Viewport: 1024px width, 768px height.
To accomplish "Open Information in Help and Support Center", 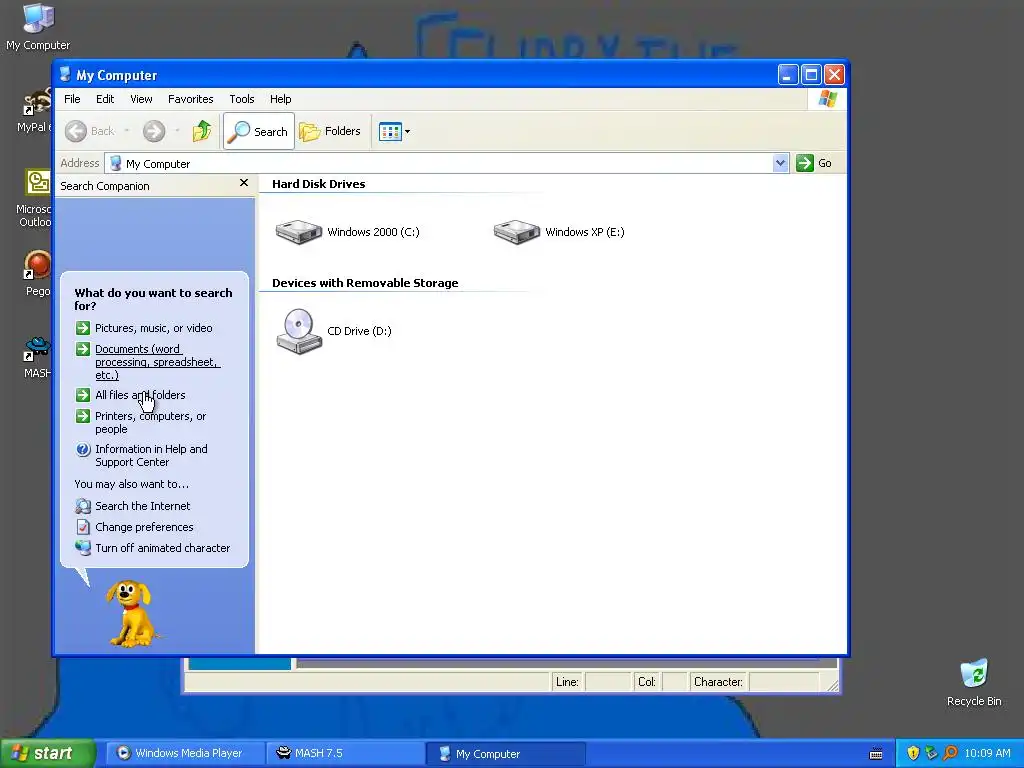I will (x=152, y=456).
